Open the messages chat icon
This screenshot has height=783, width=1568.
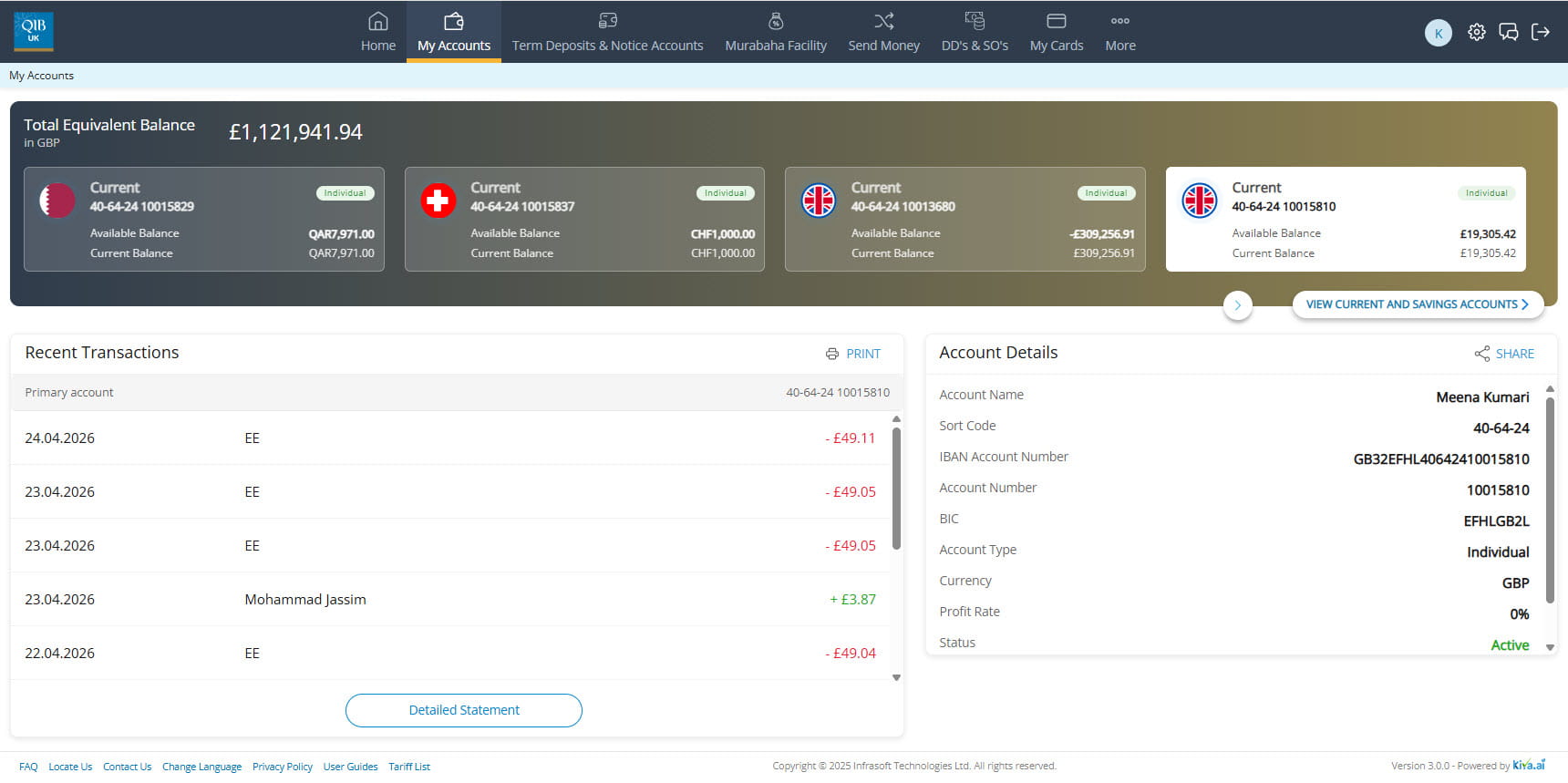click(1509, 32)
